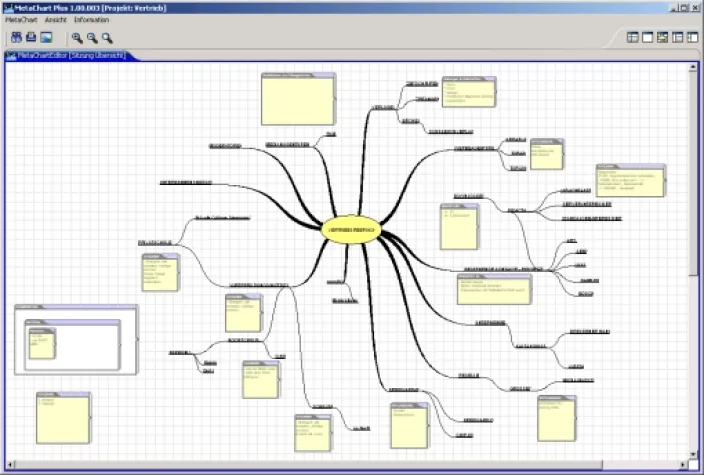This screenshot has height=475, width=704.
Task: Select the third layout icon at top right
Action: [662, 38]
